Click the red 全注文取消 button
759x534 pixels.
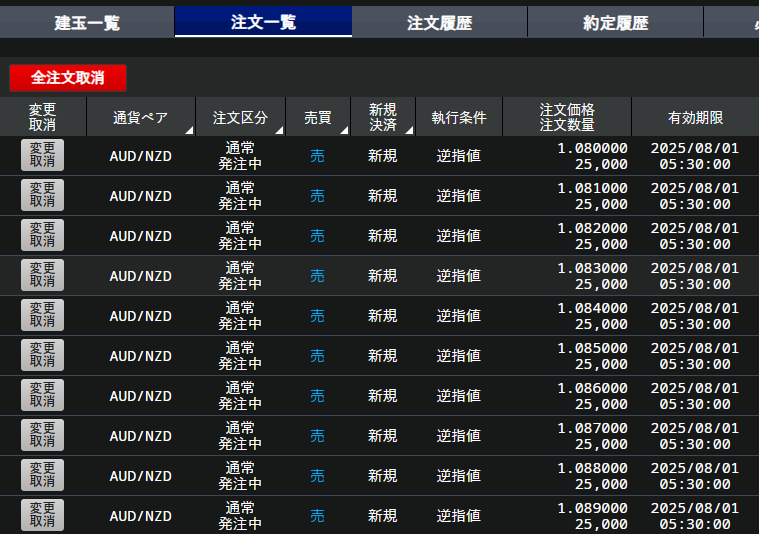click(x=68, y=77)
